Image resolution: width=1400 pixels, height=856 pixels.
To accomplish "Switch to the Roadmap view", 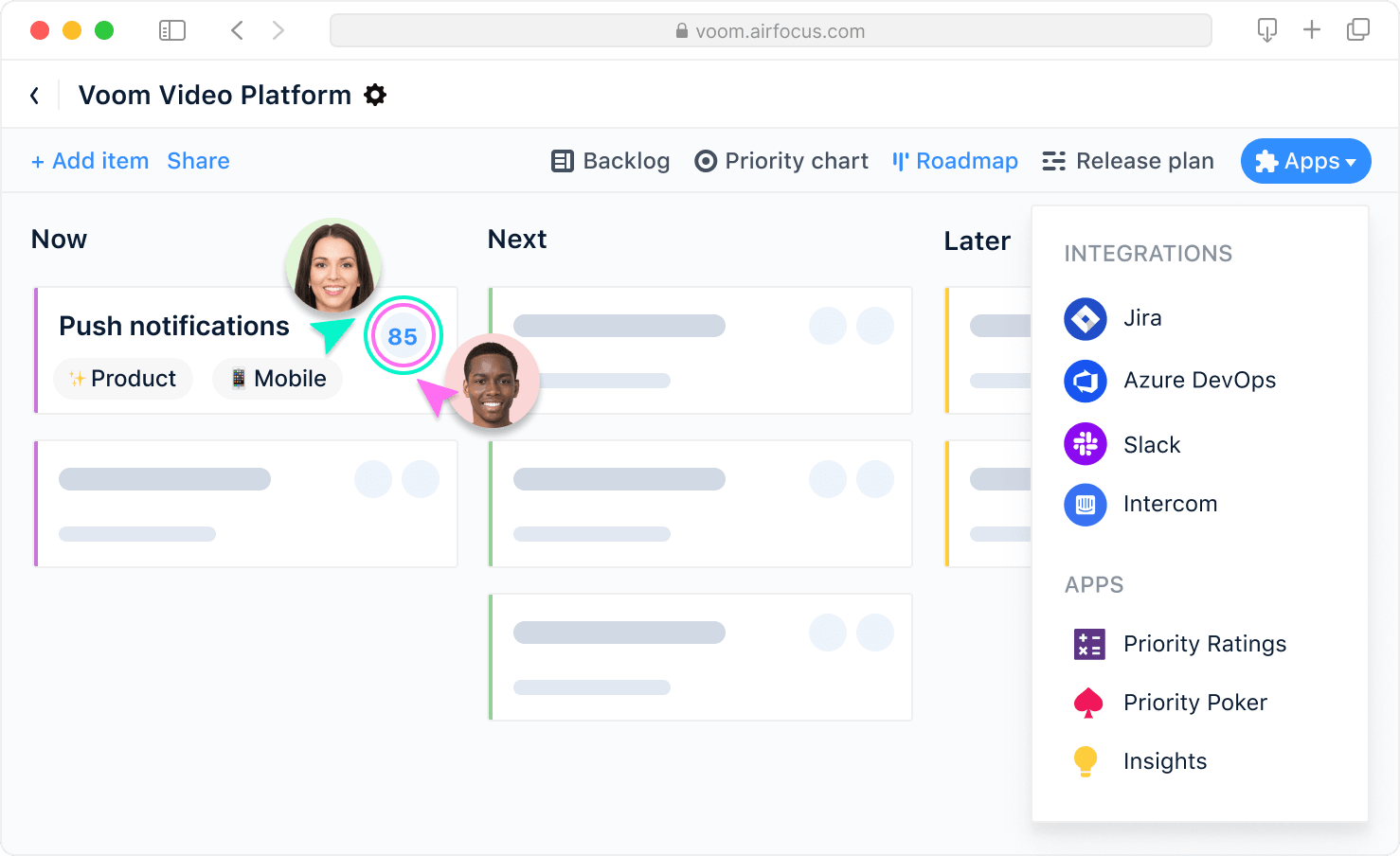I will [x=955, y=161].
